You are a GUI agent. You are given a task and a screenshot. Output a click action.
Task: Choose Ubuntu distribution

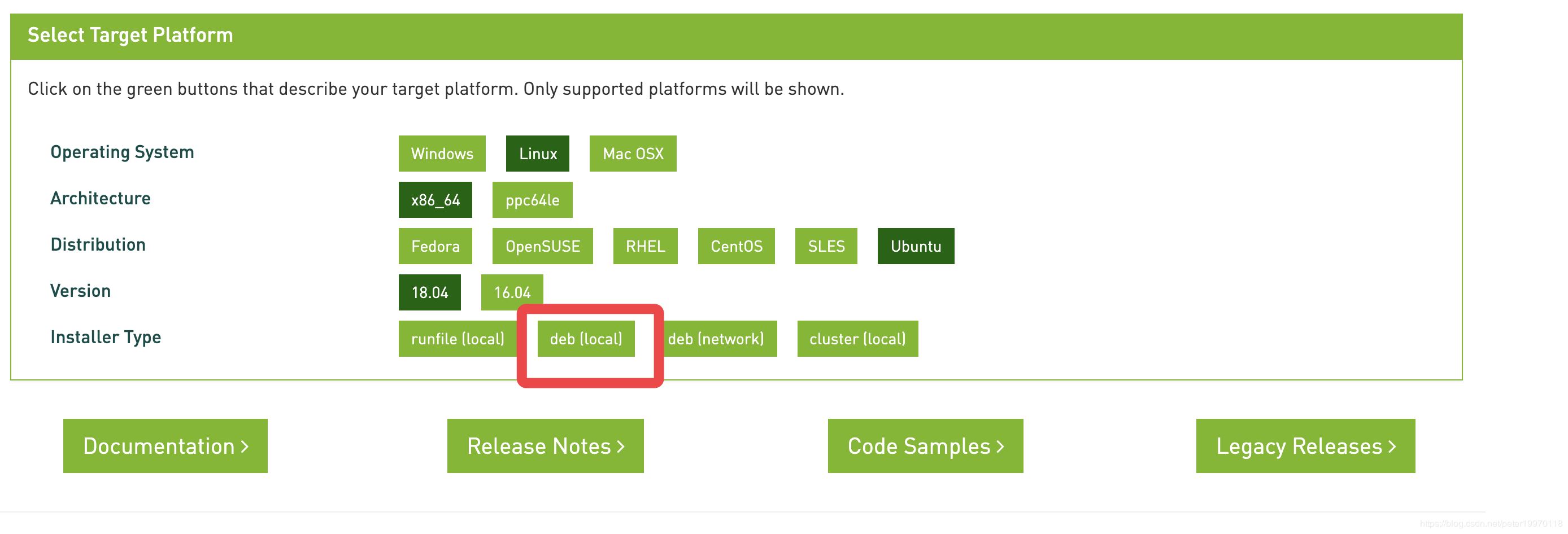click(916, 246)
